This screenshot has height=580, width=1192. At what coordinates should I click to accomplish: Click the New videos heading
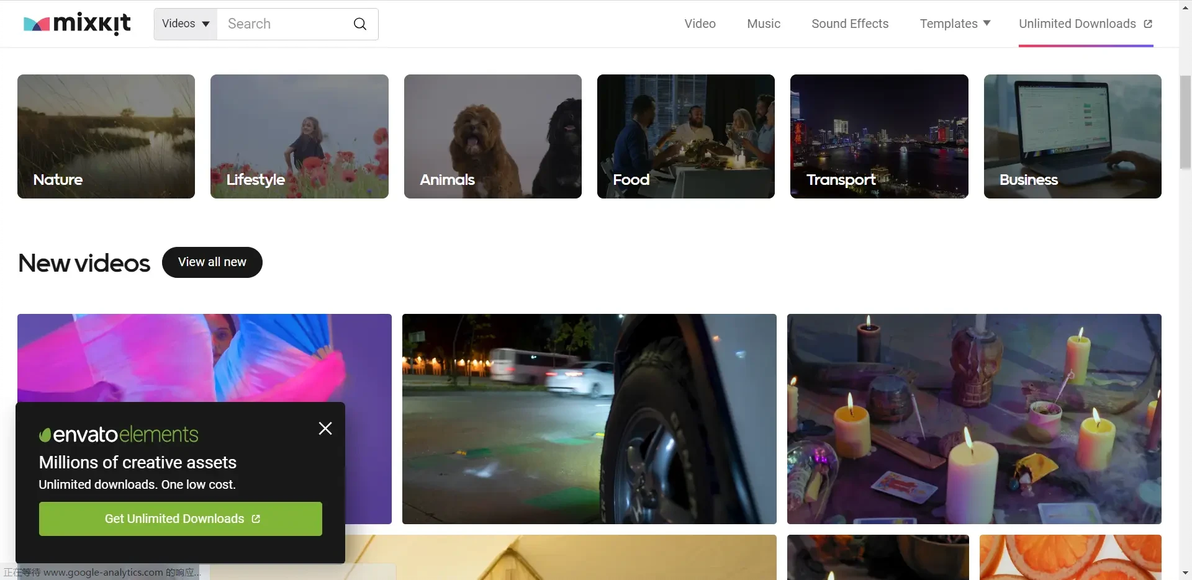point(84,263)
